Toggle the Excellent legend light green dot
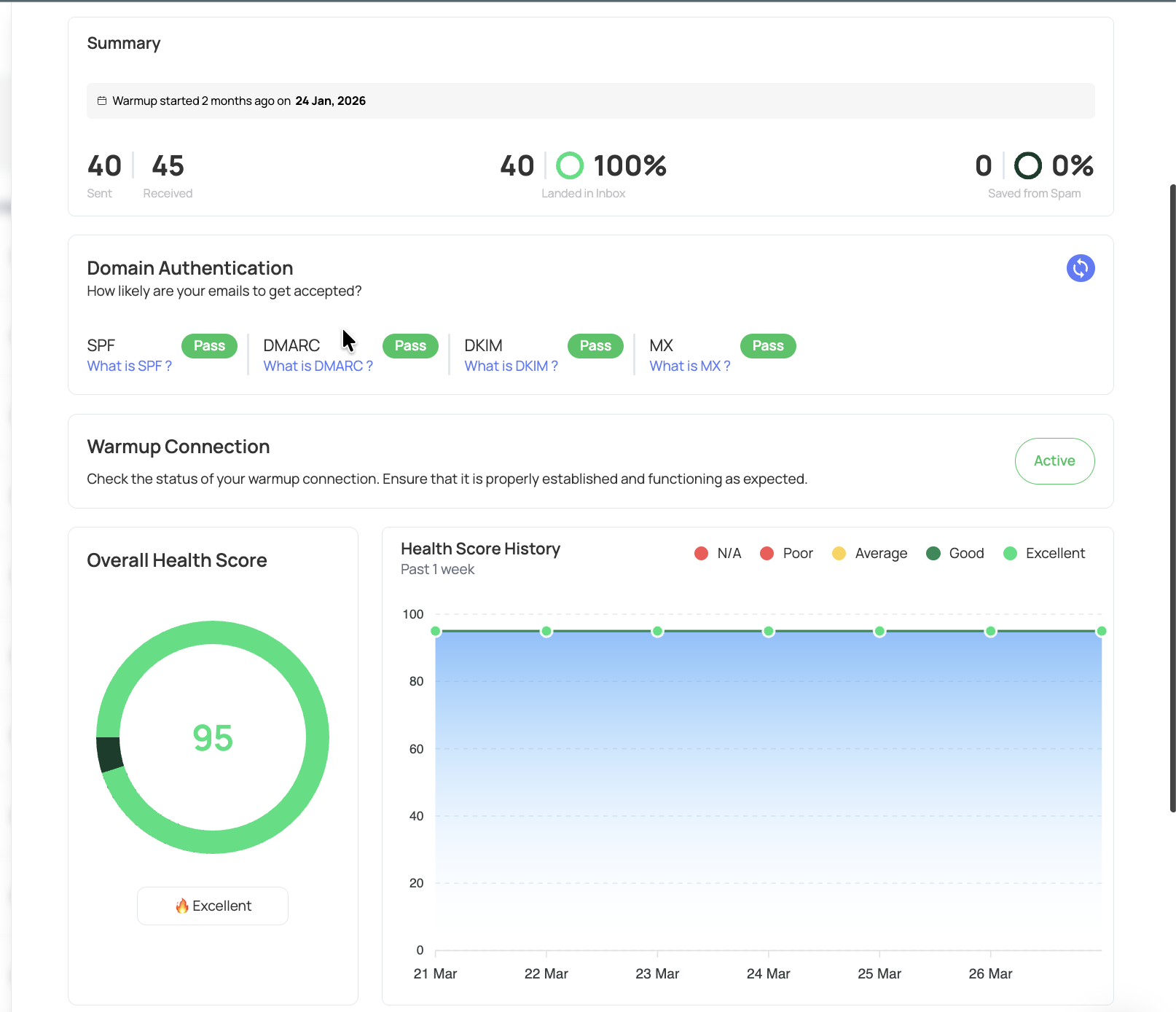 point(1010,554)
